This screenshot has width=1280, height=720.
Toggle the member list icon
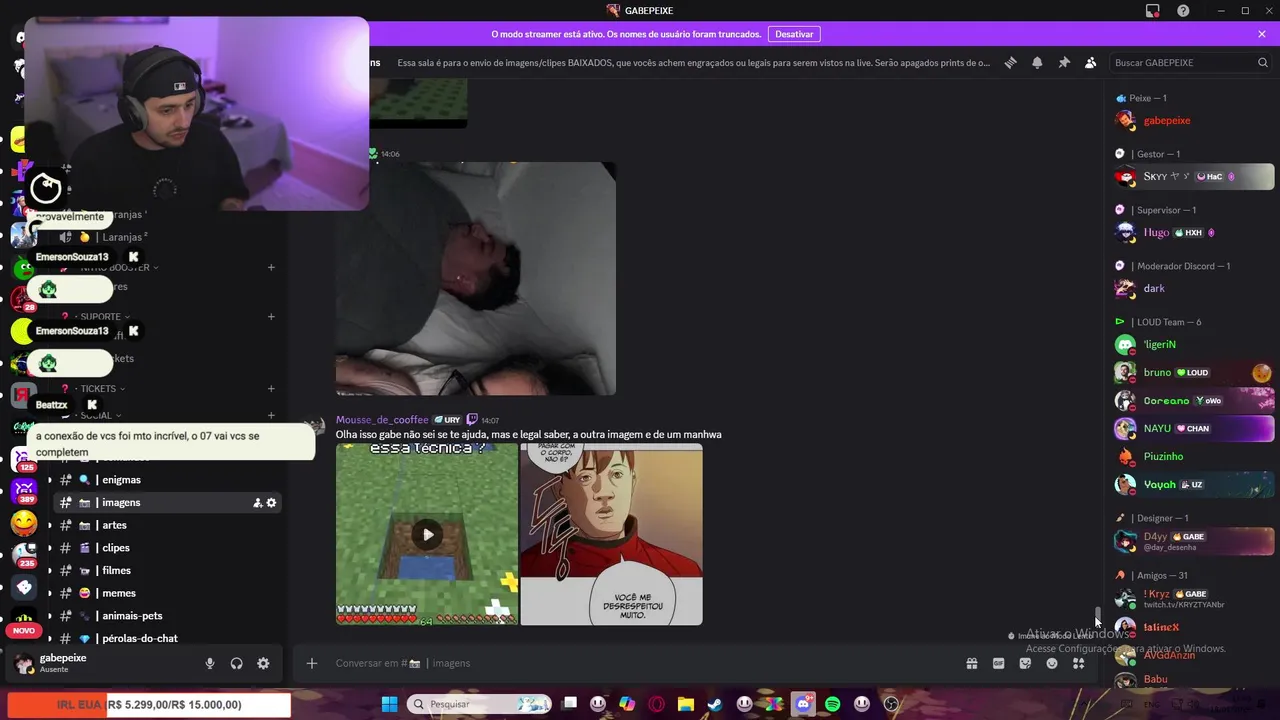1091,62
